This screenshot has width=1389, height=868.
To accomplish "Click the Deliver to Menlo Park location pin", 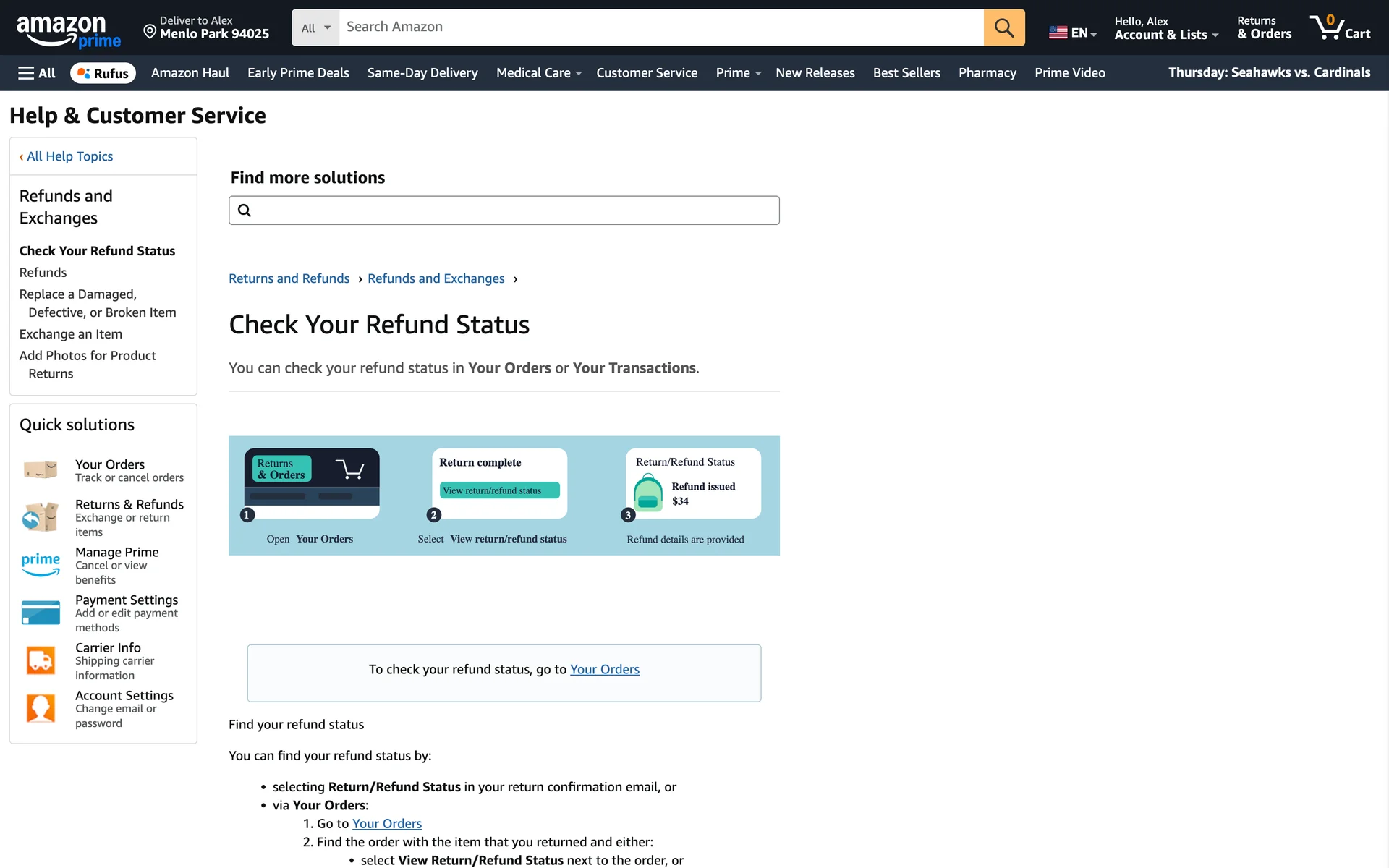I will point(150,31).
